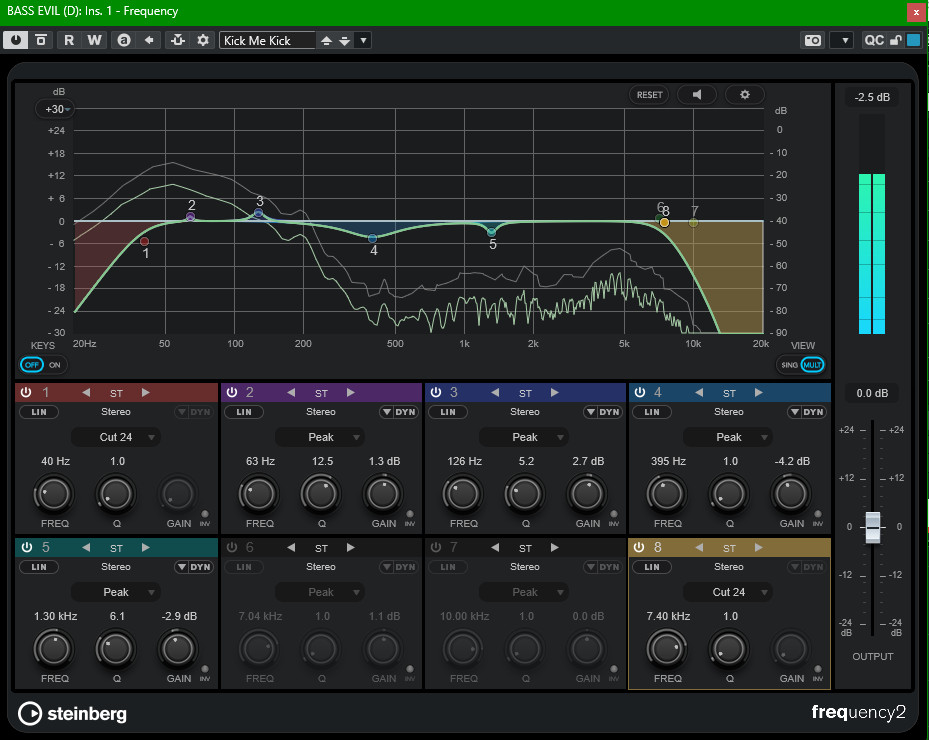Open EQ settings gear beside RESET
This screenshot has height=740, width=929.
tap(744, 95)
